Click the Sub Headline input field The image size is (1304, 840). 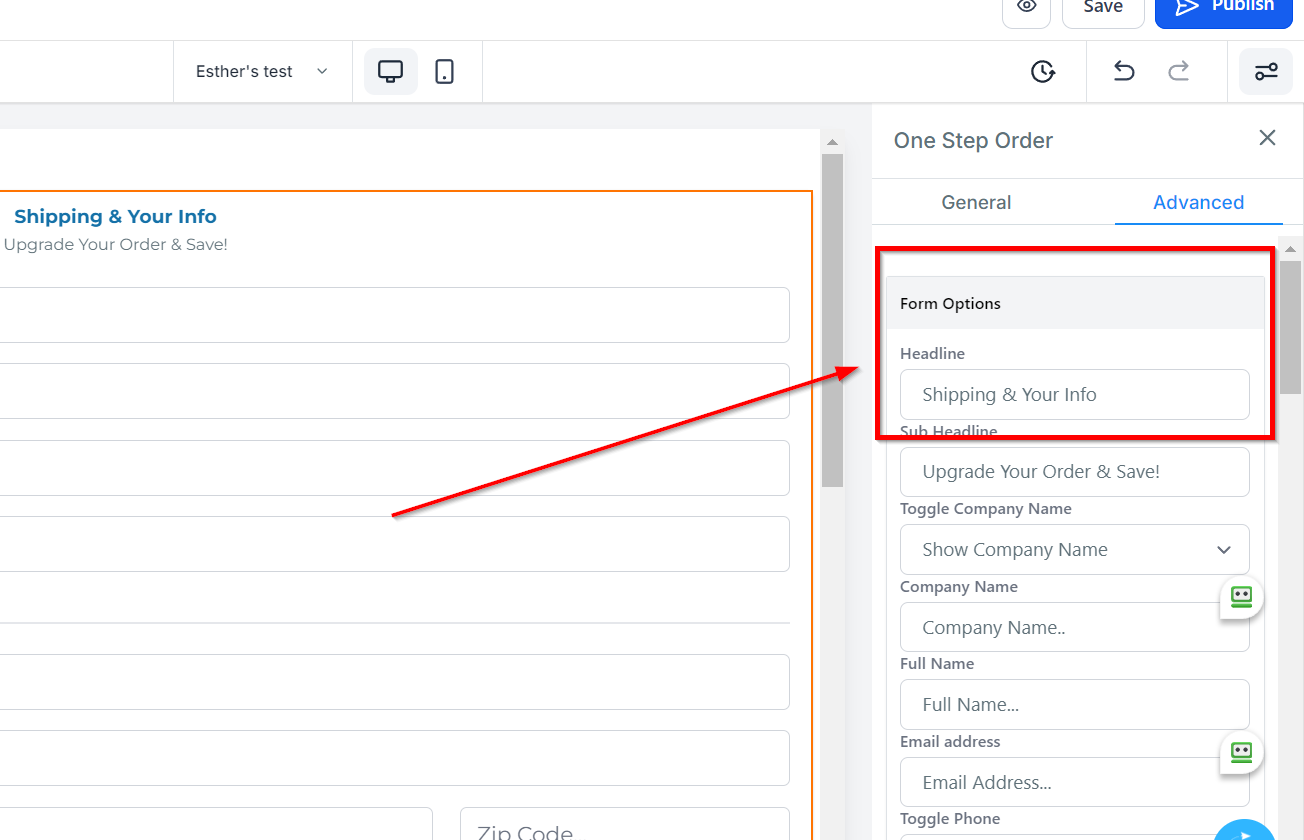(x=1075, y=472)
